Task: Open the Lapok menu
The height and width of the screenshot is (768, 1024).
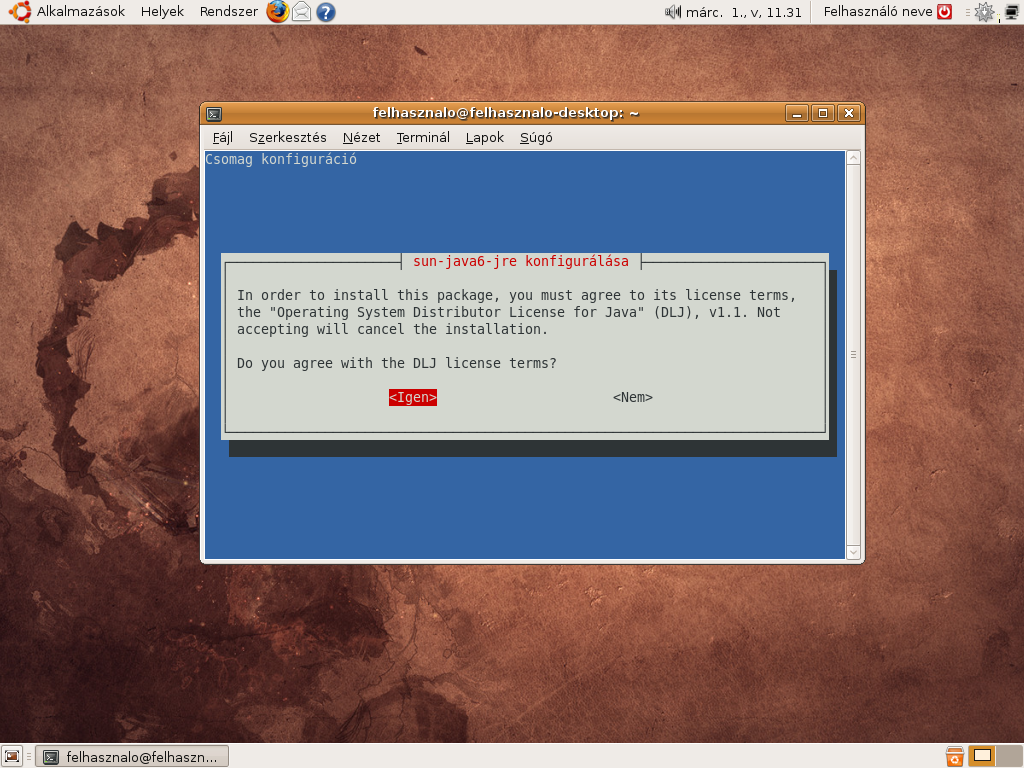Action: pyautogui.click(x=485, y=138)
